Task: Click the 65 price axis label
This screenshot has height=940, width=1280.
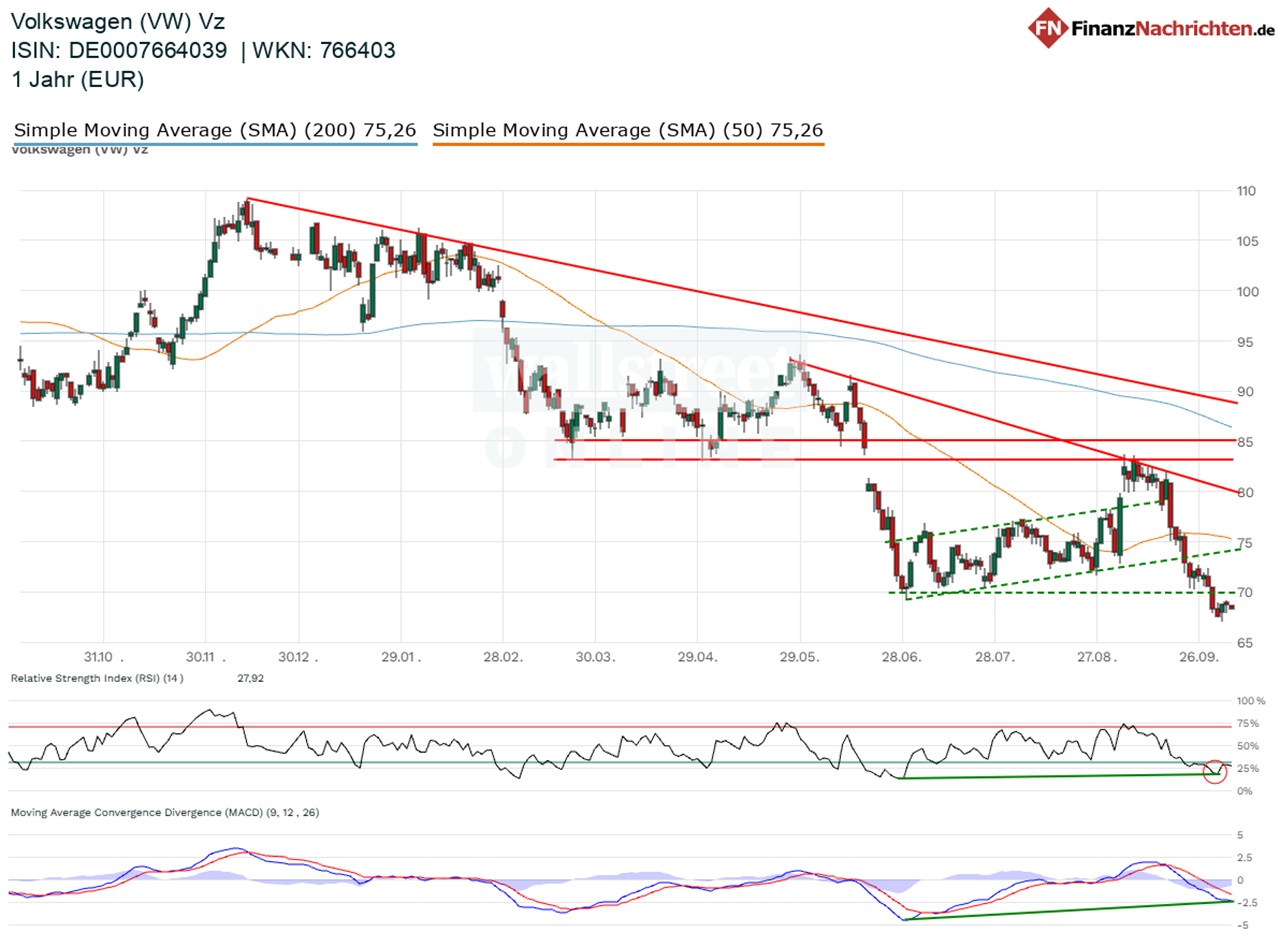Action: pyautogui.click(x=1246, y=643)
